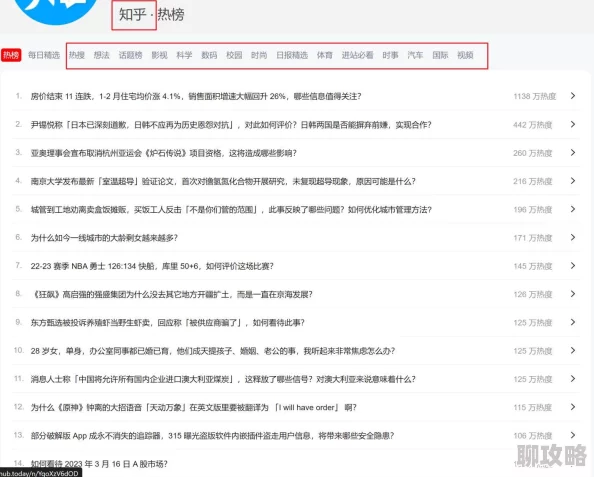Image resolution: width=594 pixels, height=477 pixels.
Task: Open the 数码 tab
Action: click(x=209, y=55)
